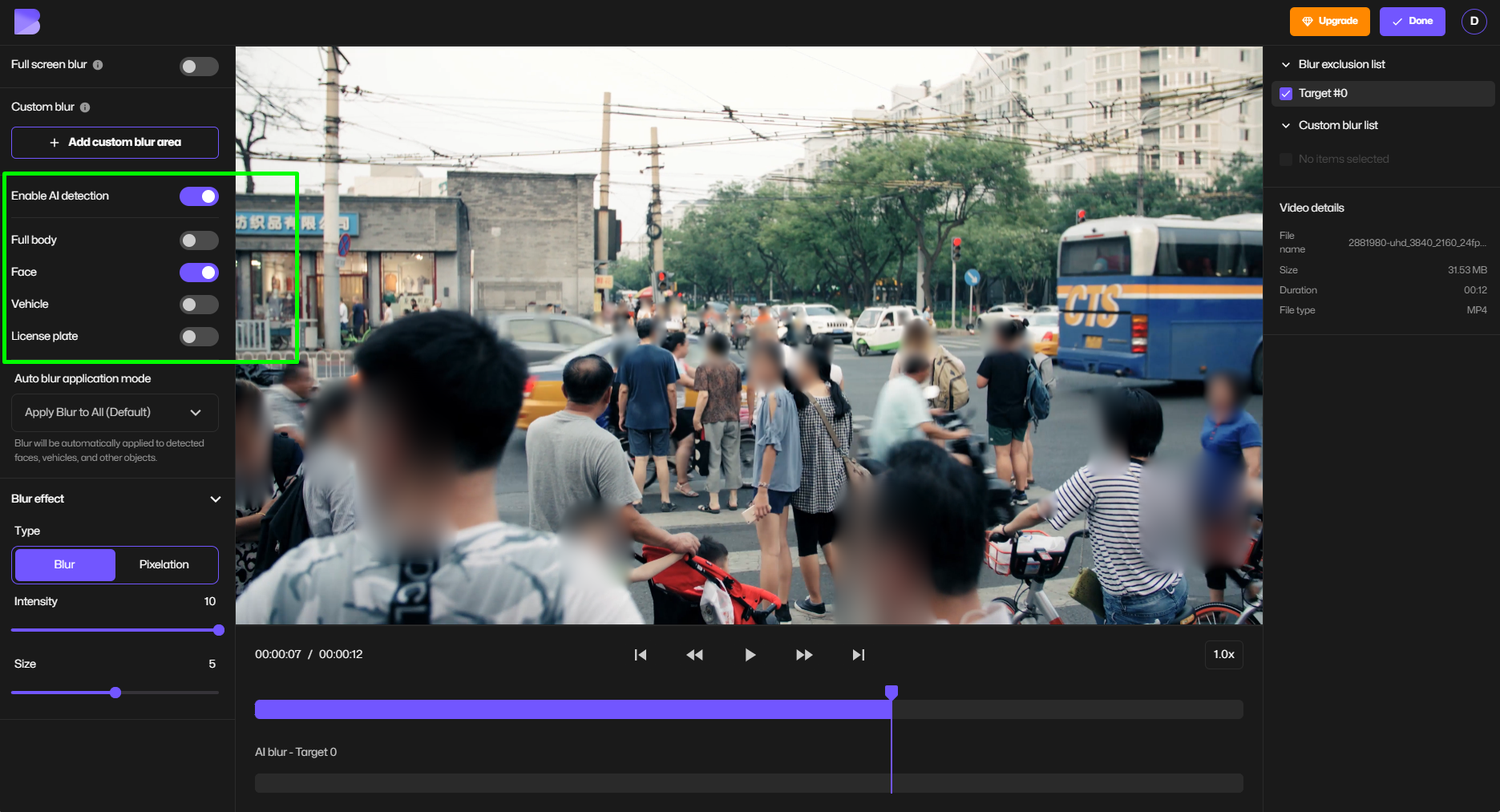Turn on License plate blurring
Viewport: 1500px width, 812px height.
(199, 337)
